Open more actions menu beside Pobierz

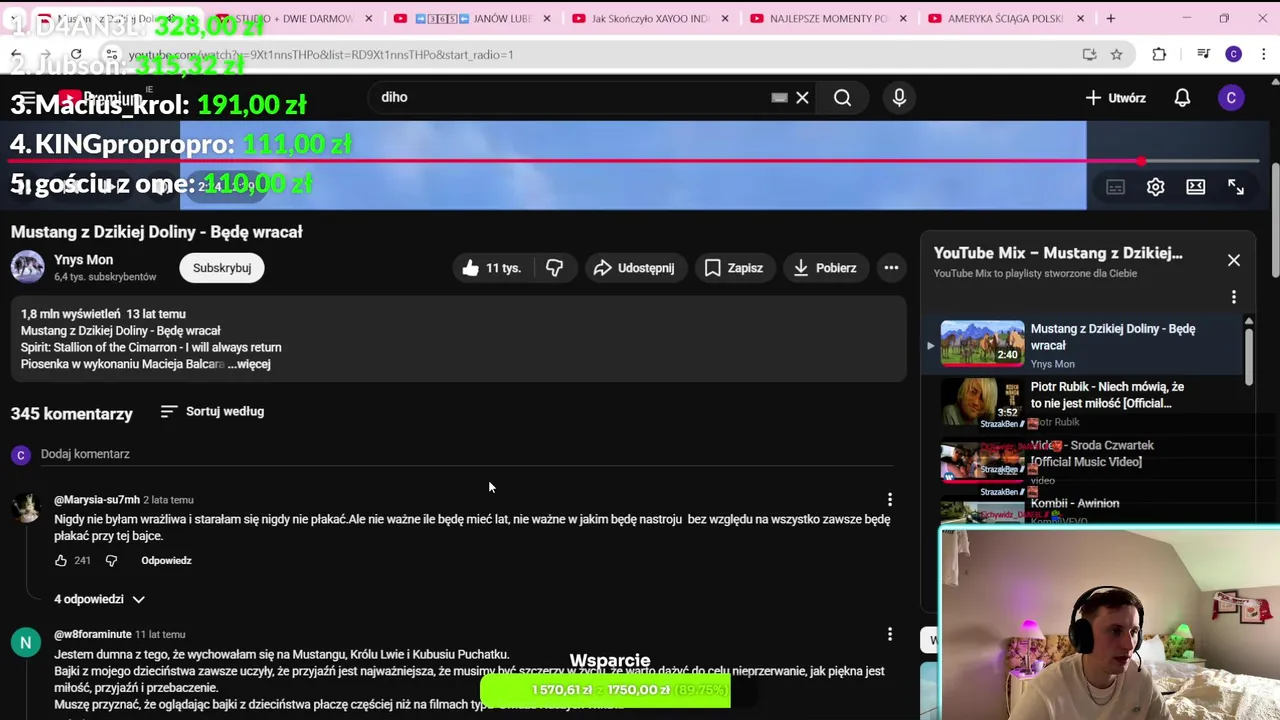[891, 268]
